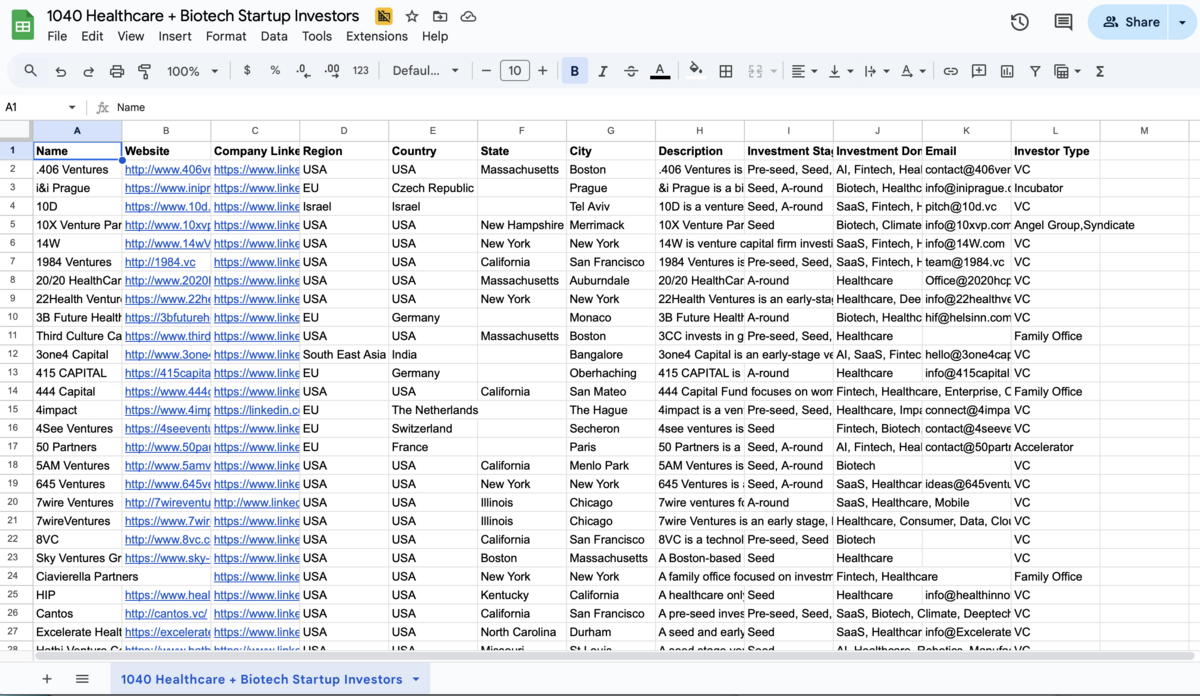Viewport: 1200px width, 696px height.
Task: Create a filter
Action: tap(1035, 71)
